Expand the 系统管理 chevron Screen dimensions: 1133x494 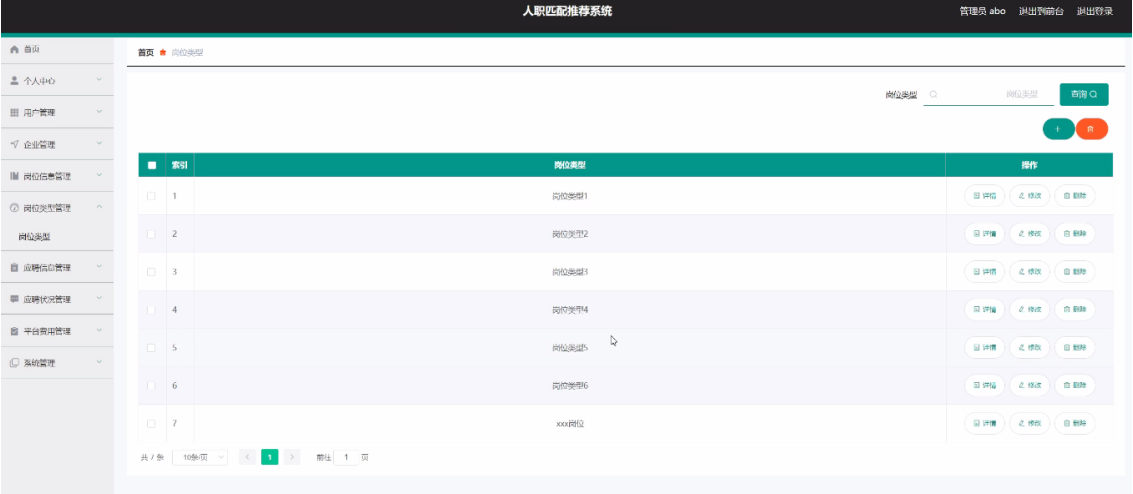coord(100,363)
